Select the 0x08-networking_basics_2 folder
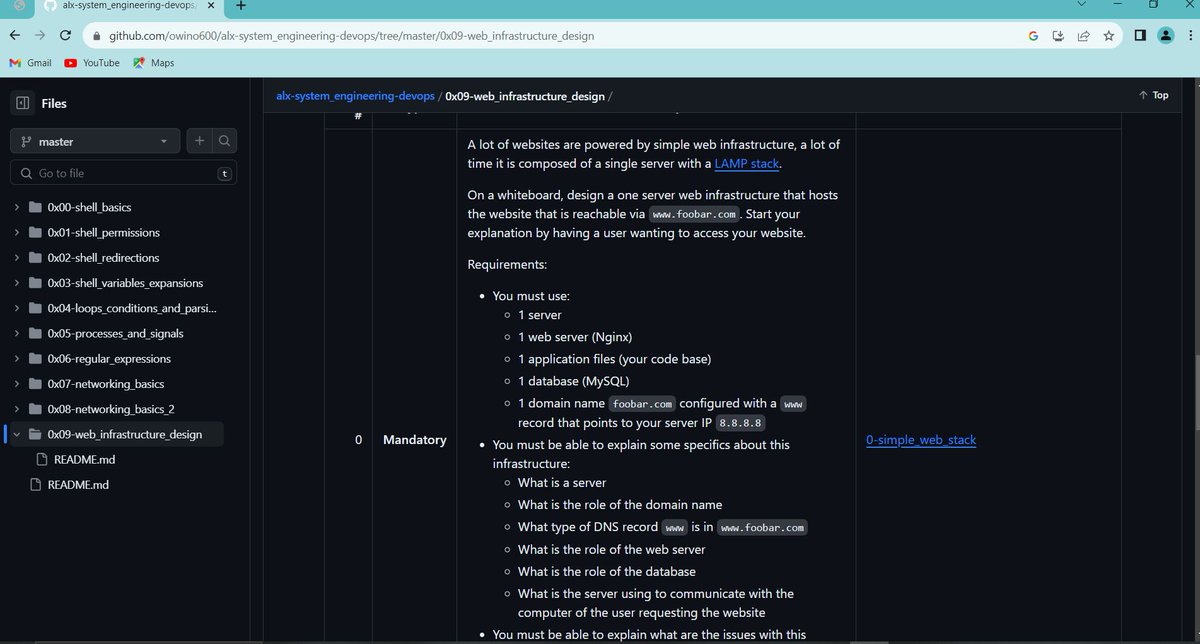 (111, 409)
